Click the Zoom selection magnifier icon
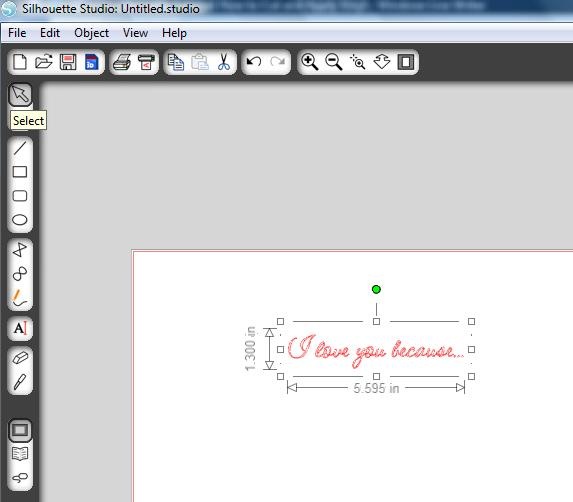This screenshot has height=502, width=573. [x=357, y=62]
